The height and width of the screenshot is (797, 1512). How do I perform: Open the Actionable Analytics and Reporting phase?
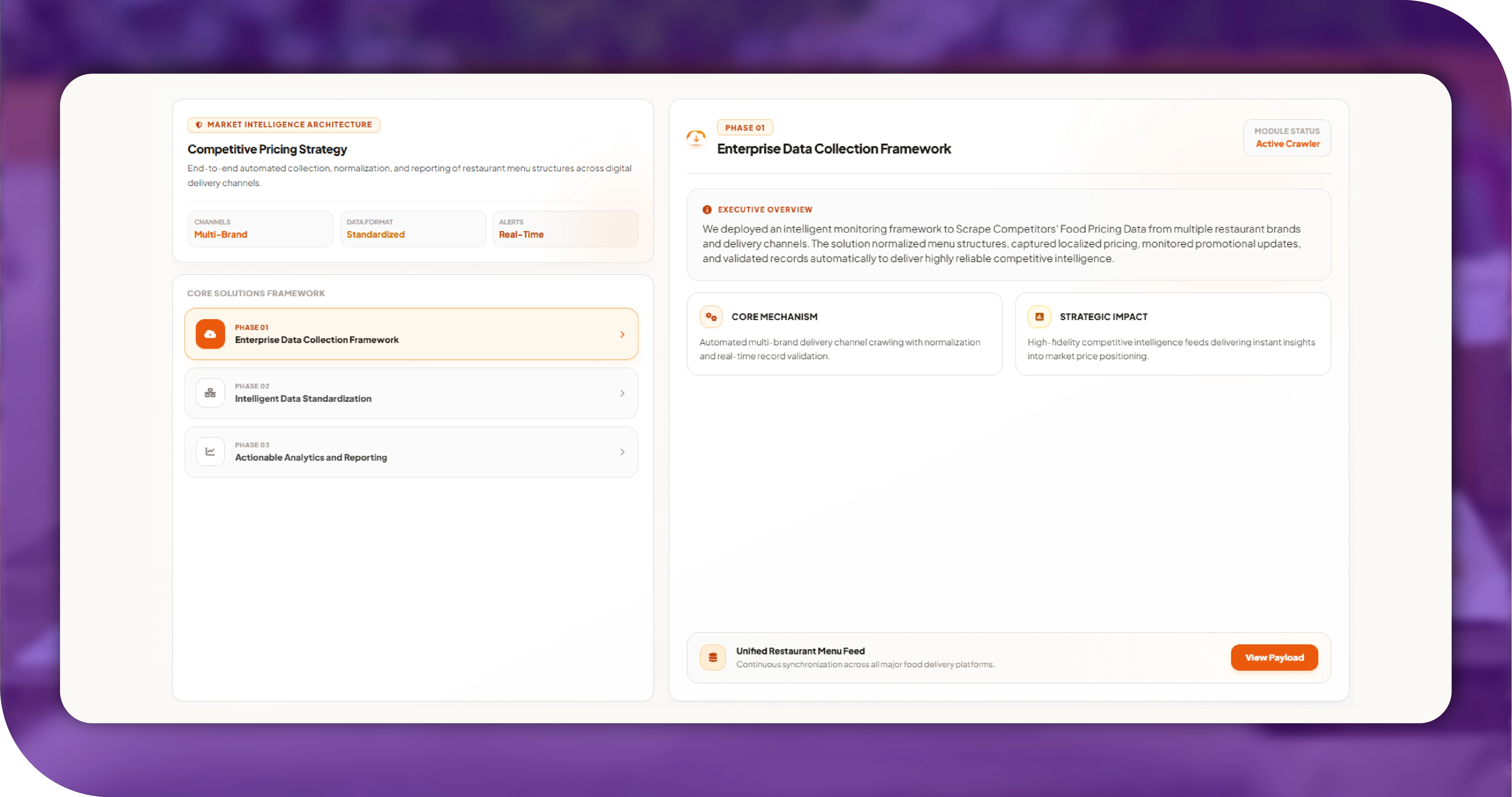[x=411, y=451]
